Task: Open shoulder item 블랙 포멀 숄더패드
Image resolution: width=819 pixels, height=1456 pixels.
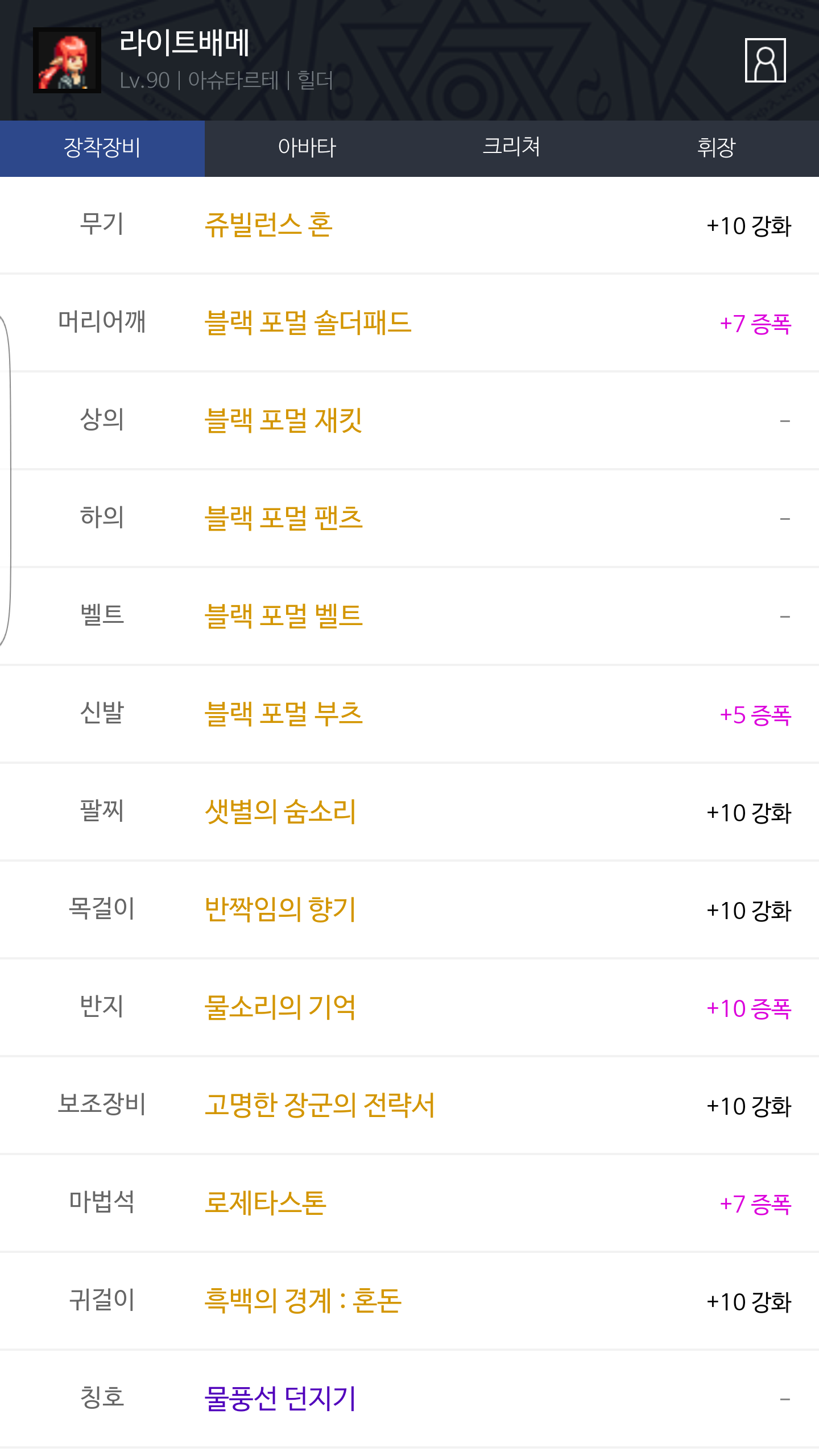Action: click(x=308, y=323)
